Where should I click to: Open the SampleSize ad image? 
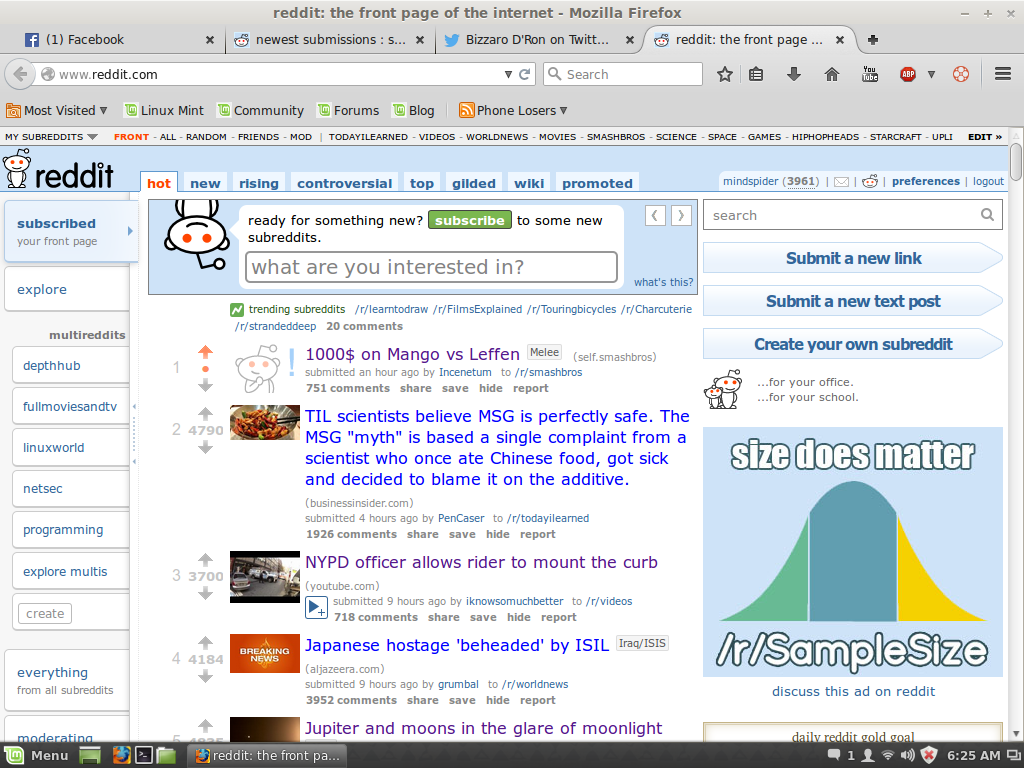point(853,552)
